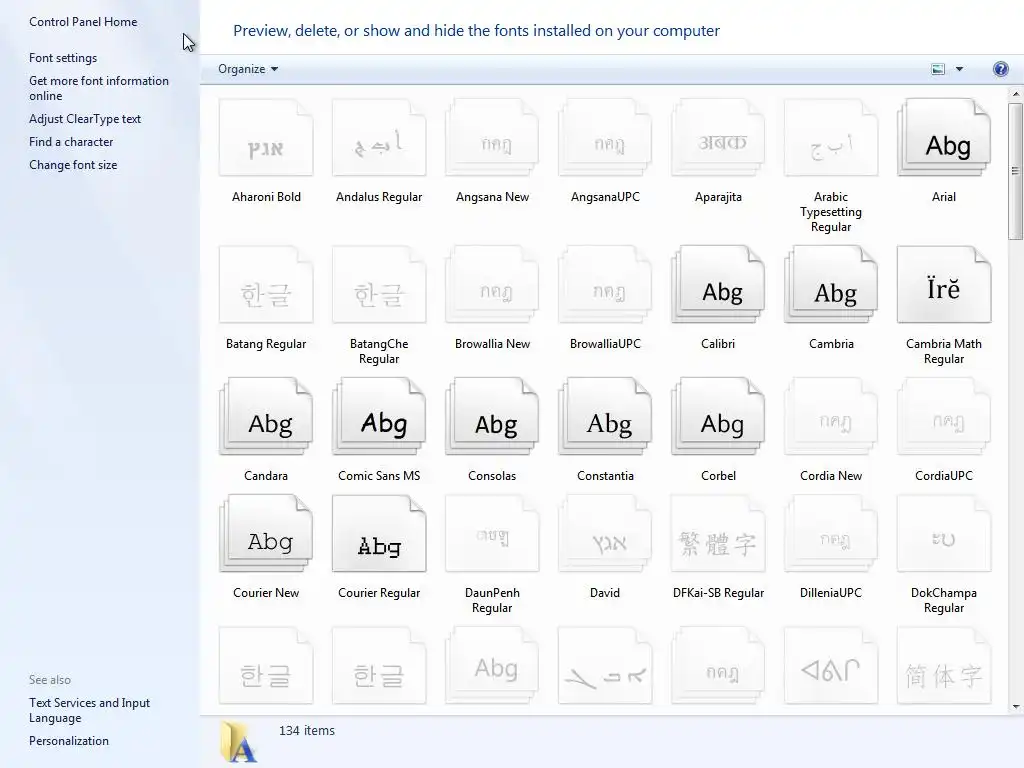Open Text Services and Input Language link
Viewport: 1024px width, 768px height.
click(x=89, y=710)
